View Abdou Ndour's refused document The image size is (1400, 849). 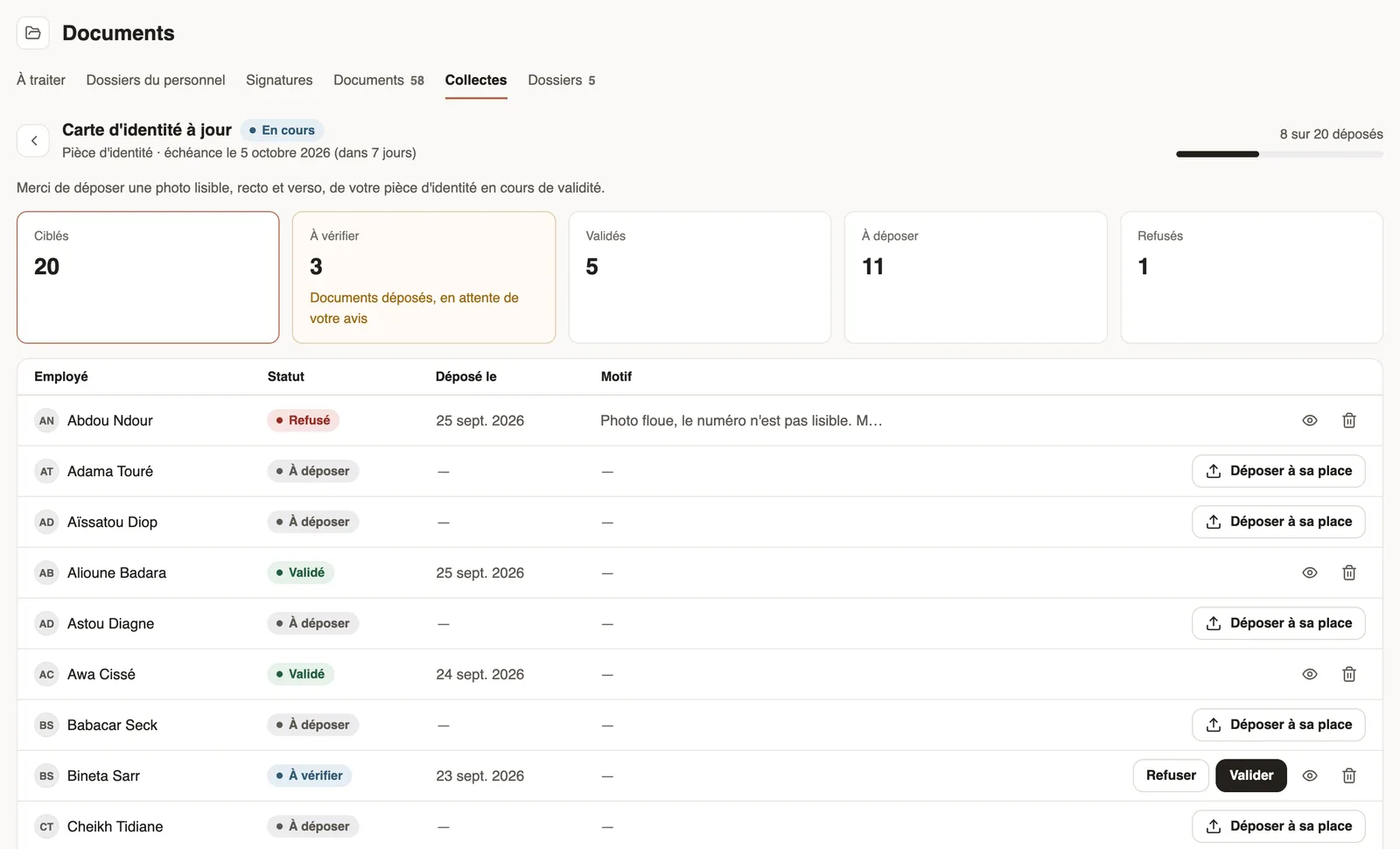click(1310, 420)
